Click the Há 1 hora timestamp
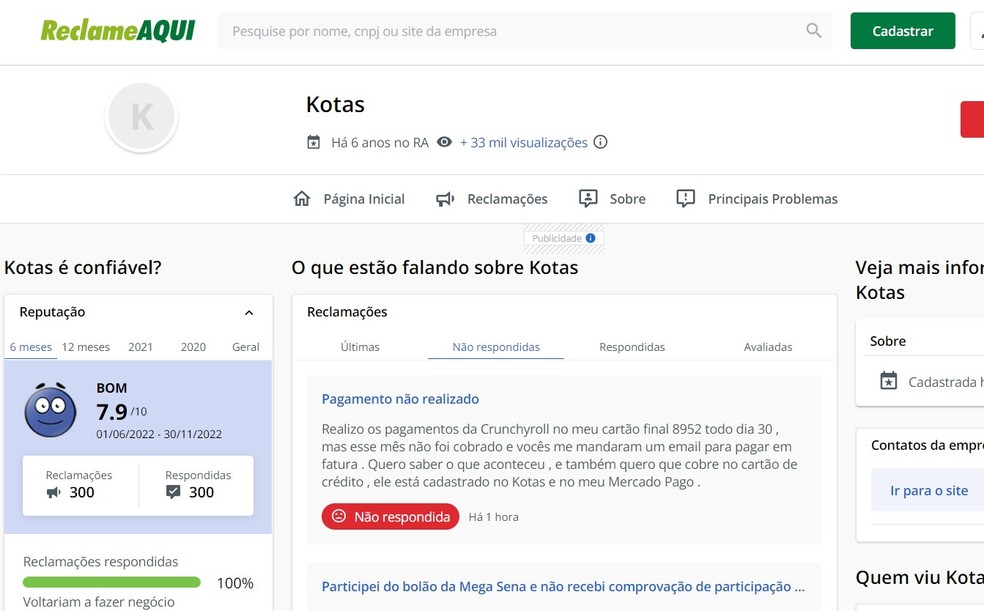The image size is (984, 611). click(494, 517)
